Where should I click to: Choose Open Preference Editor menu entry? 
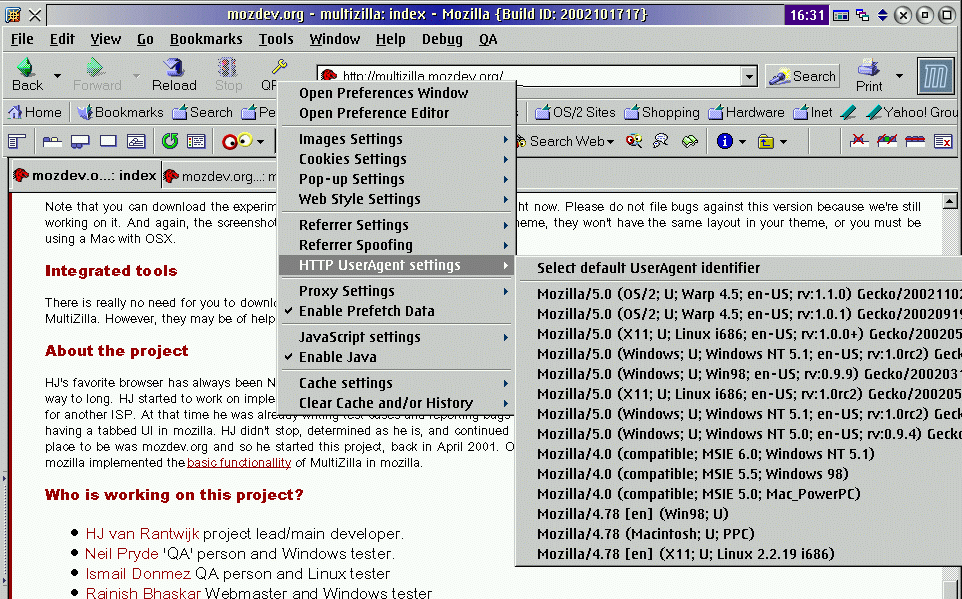396,113
